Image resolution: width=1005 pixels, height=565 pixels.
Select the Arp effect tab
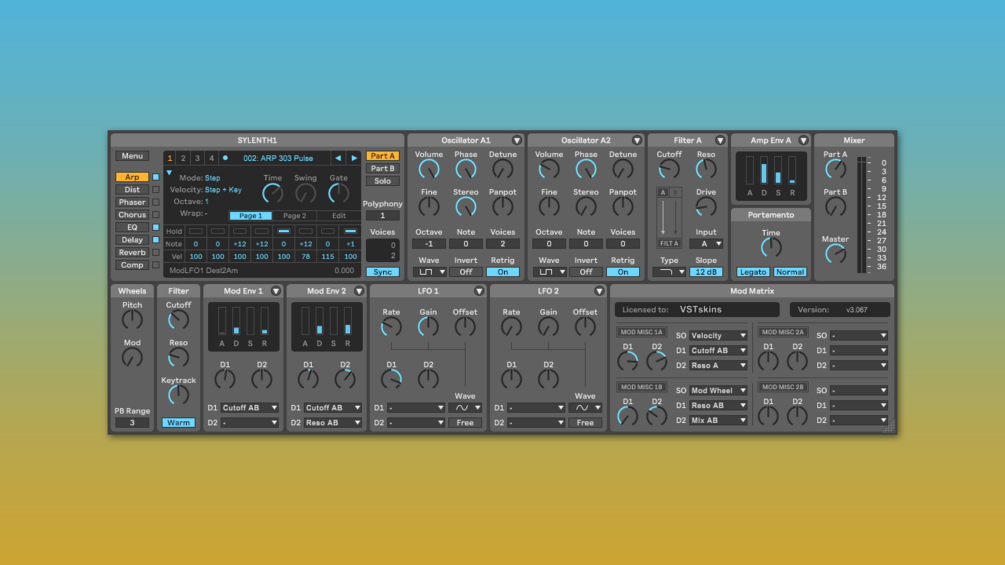[x=132, y=177]
